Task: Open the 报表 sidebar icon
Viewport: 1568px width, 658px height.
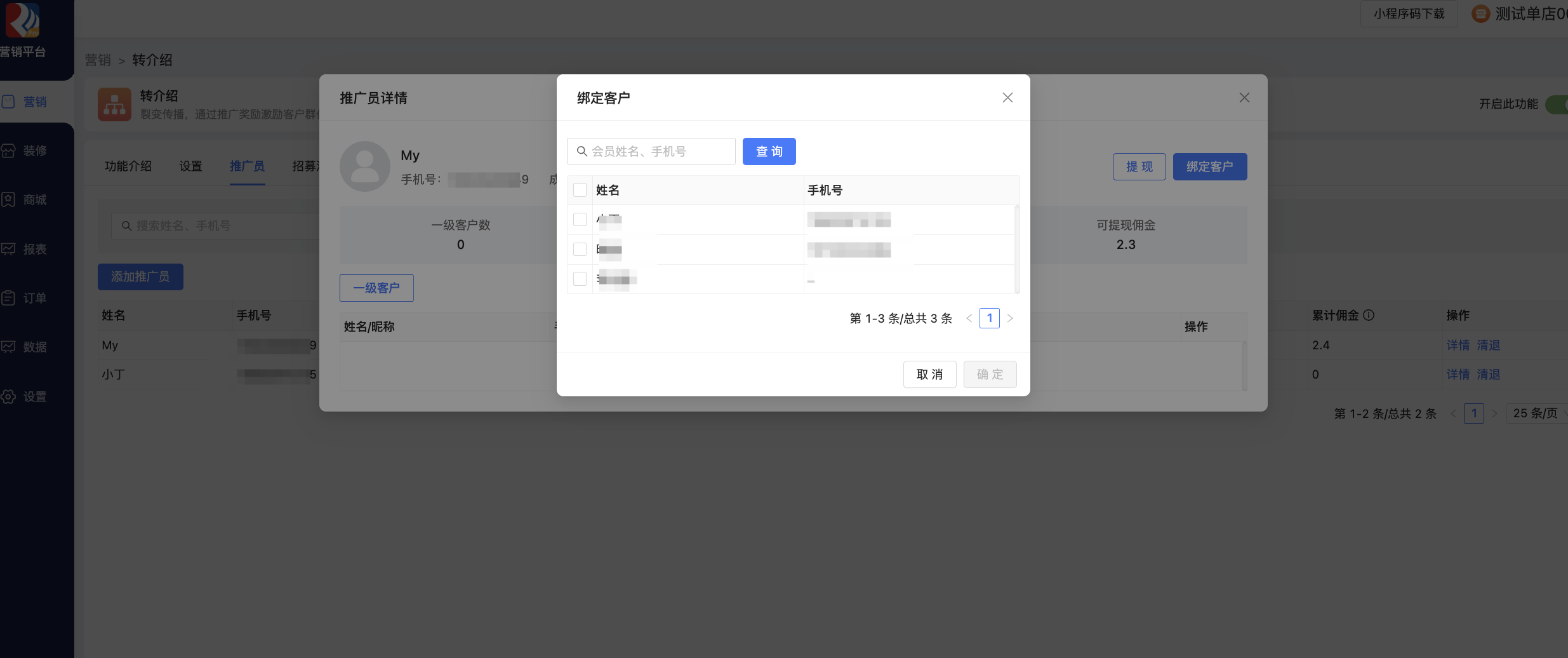Action: click(8, 249)
